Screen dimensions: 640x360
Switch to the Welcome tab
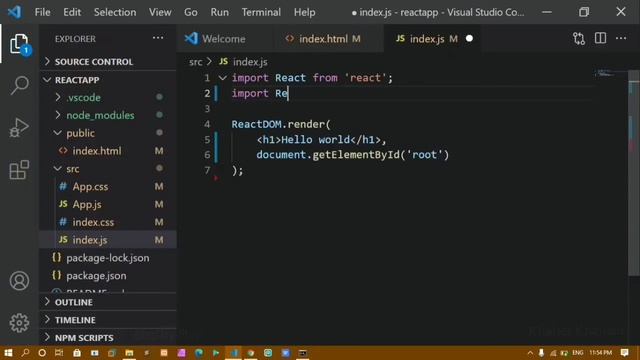click(224, 39)
